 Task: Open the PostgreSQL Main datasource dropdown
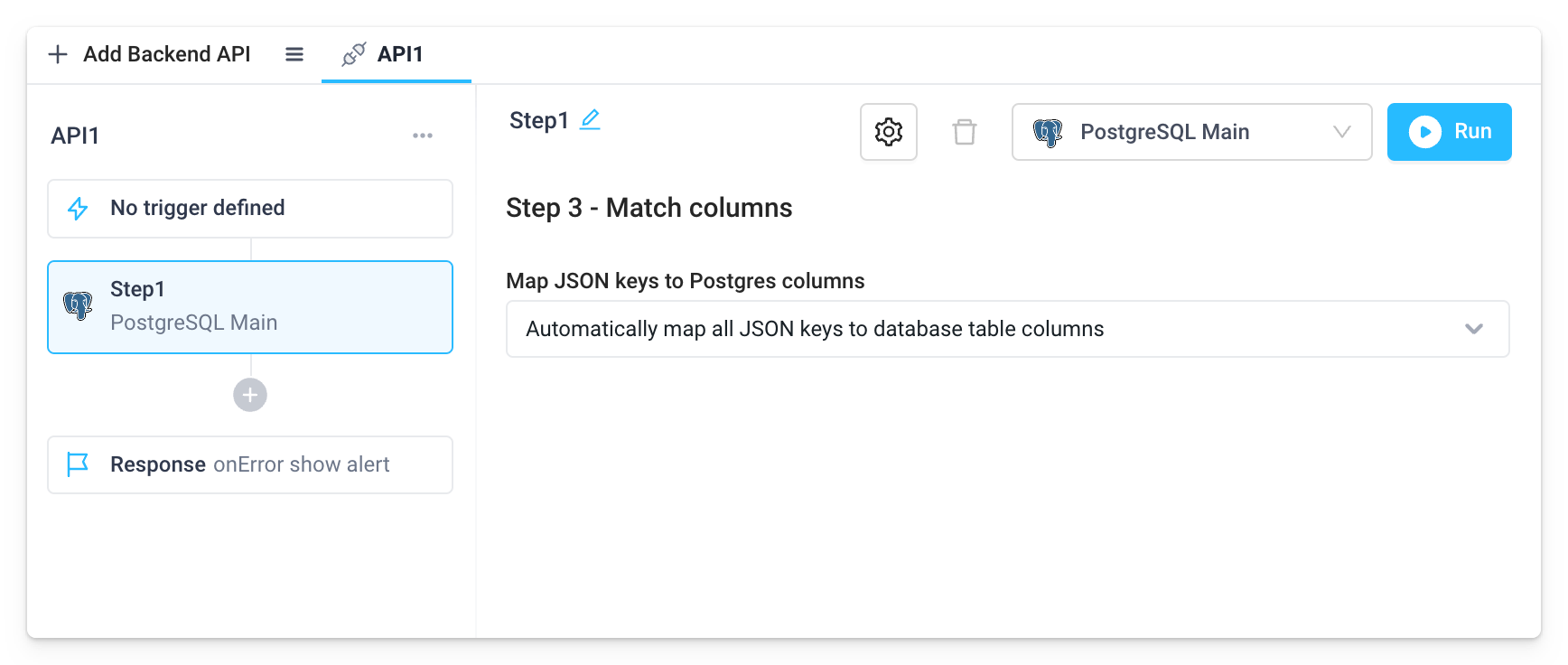click(x=1192, y=132)
